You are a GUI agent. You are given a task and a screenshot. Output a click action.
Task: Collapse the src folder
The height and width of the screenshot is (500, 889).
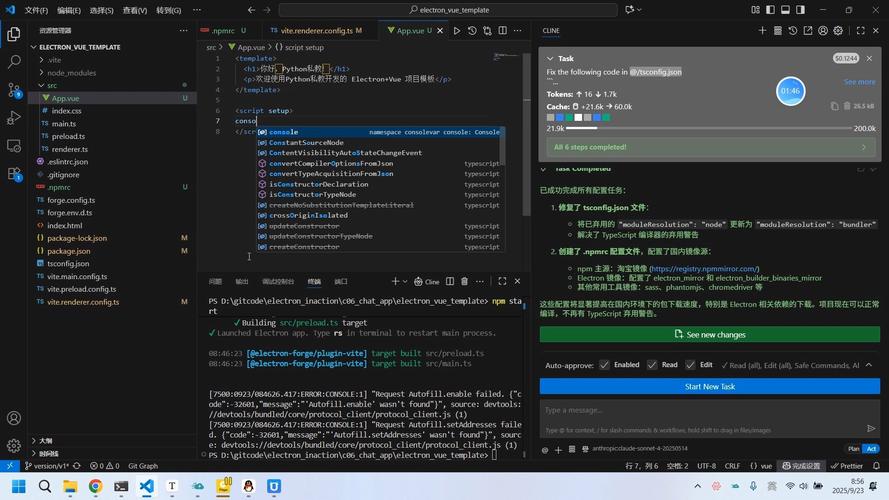[41, 85]
